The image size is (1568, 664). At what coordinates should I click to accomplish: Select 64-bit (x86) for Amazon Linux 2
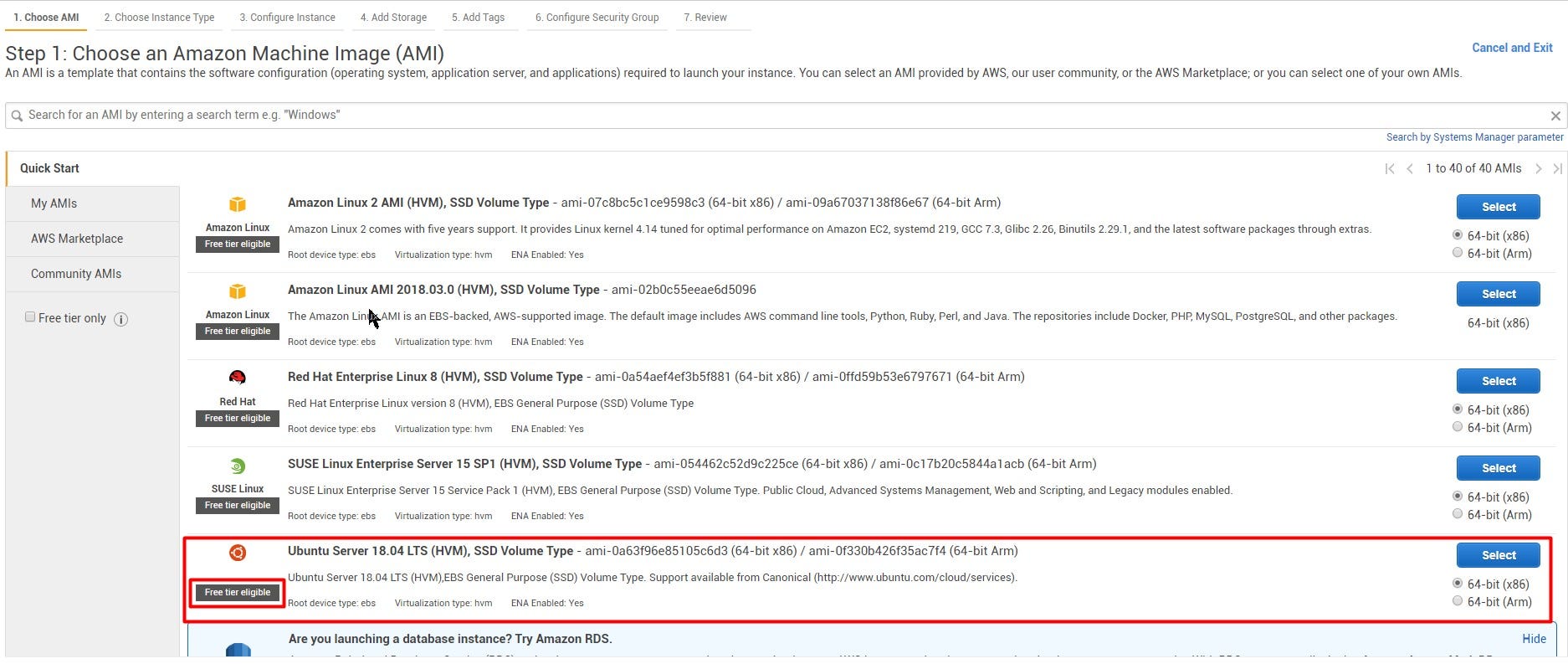click(x=1458, y=235)
